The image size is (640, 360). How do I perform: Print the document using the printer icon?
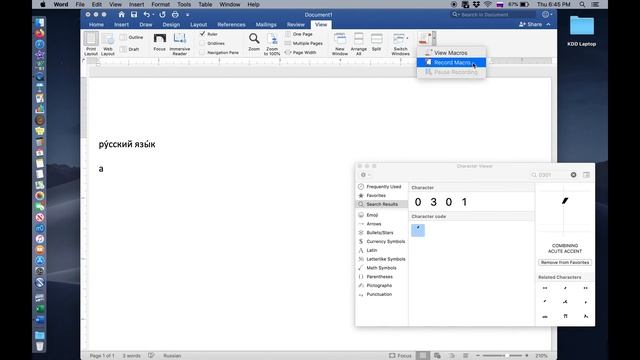click(x=175, y=14)
